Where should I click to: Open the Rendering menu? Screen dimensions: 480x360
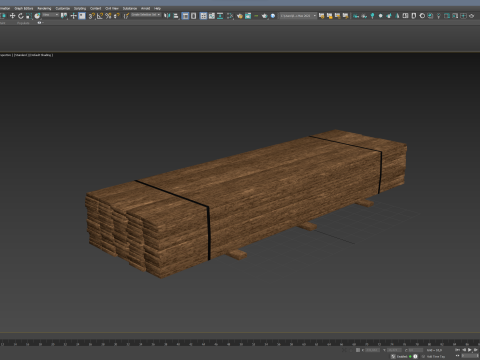[44, 8]
